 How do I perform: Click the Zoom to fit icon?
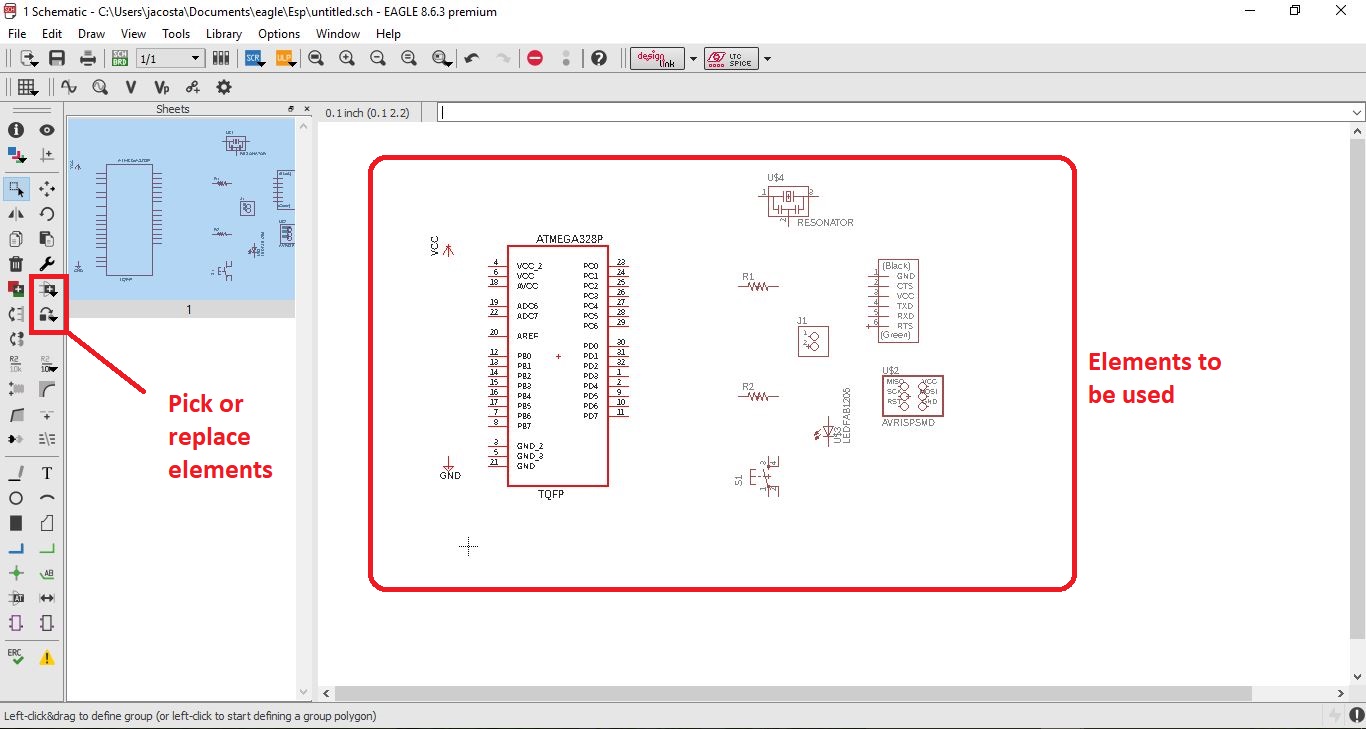point(316,58)
